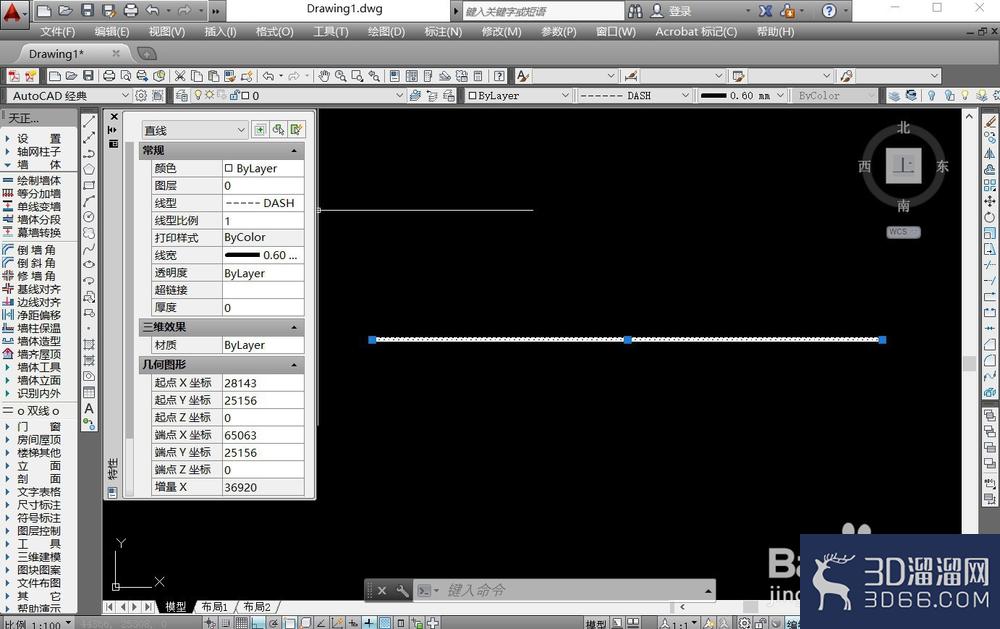Click the Zoom Realtime magnifier icon
The width and height of the screenshot is (1000, 629).
pyautogui.click(x=341, y=76)
